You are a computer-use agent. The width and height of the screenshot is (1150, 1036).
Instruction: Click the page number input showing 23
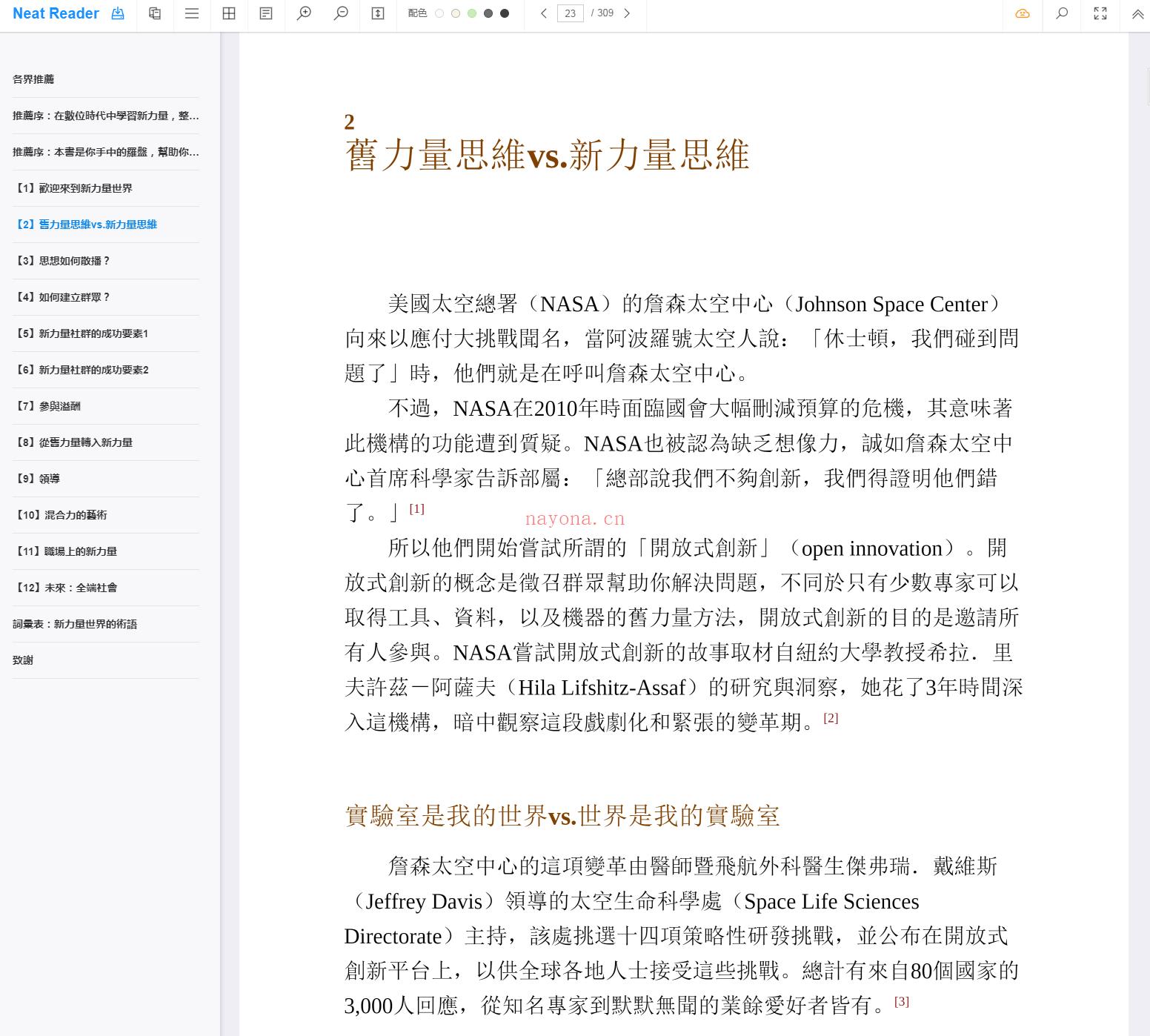(x=570, y=13)
